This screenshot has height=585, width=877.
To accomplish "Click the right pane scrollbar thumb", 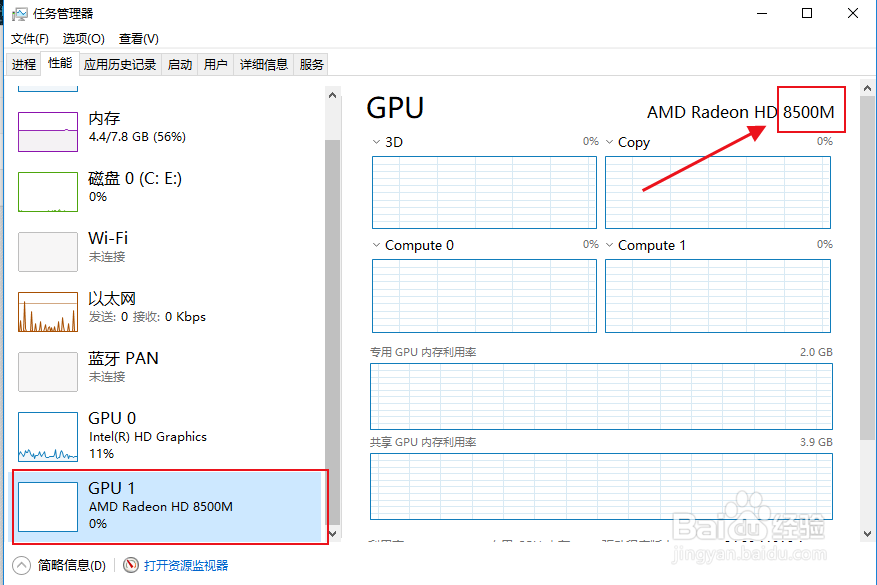I will tap(867, 268).
